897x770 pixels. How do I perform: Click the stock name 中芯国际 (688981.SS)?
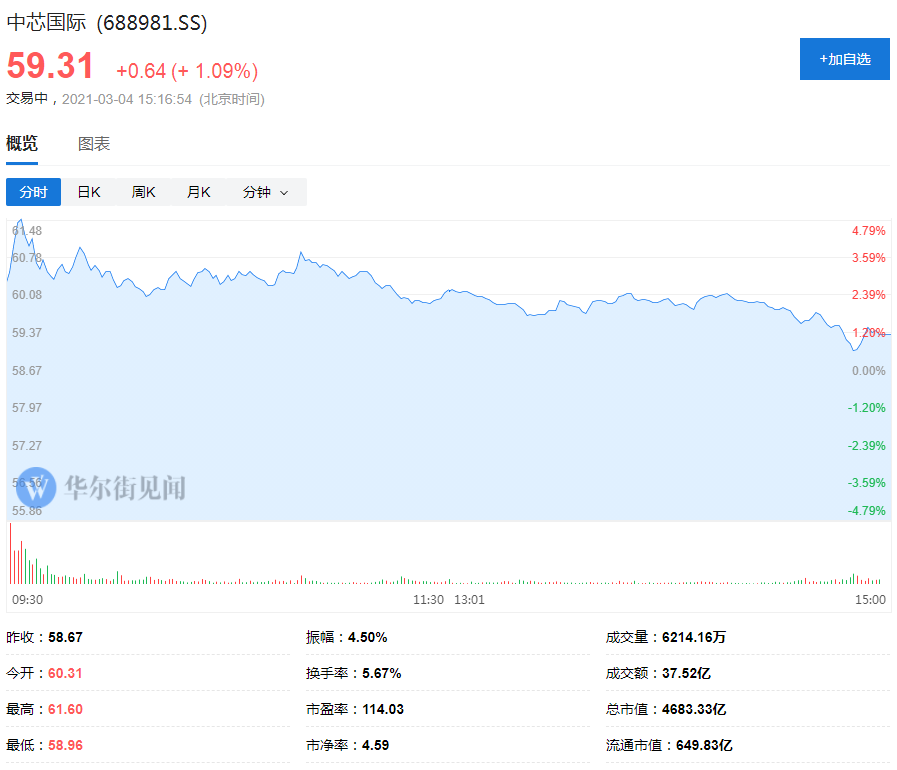(106, 23)
